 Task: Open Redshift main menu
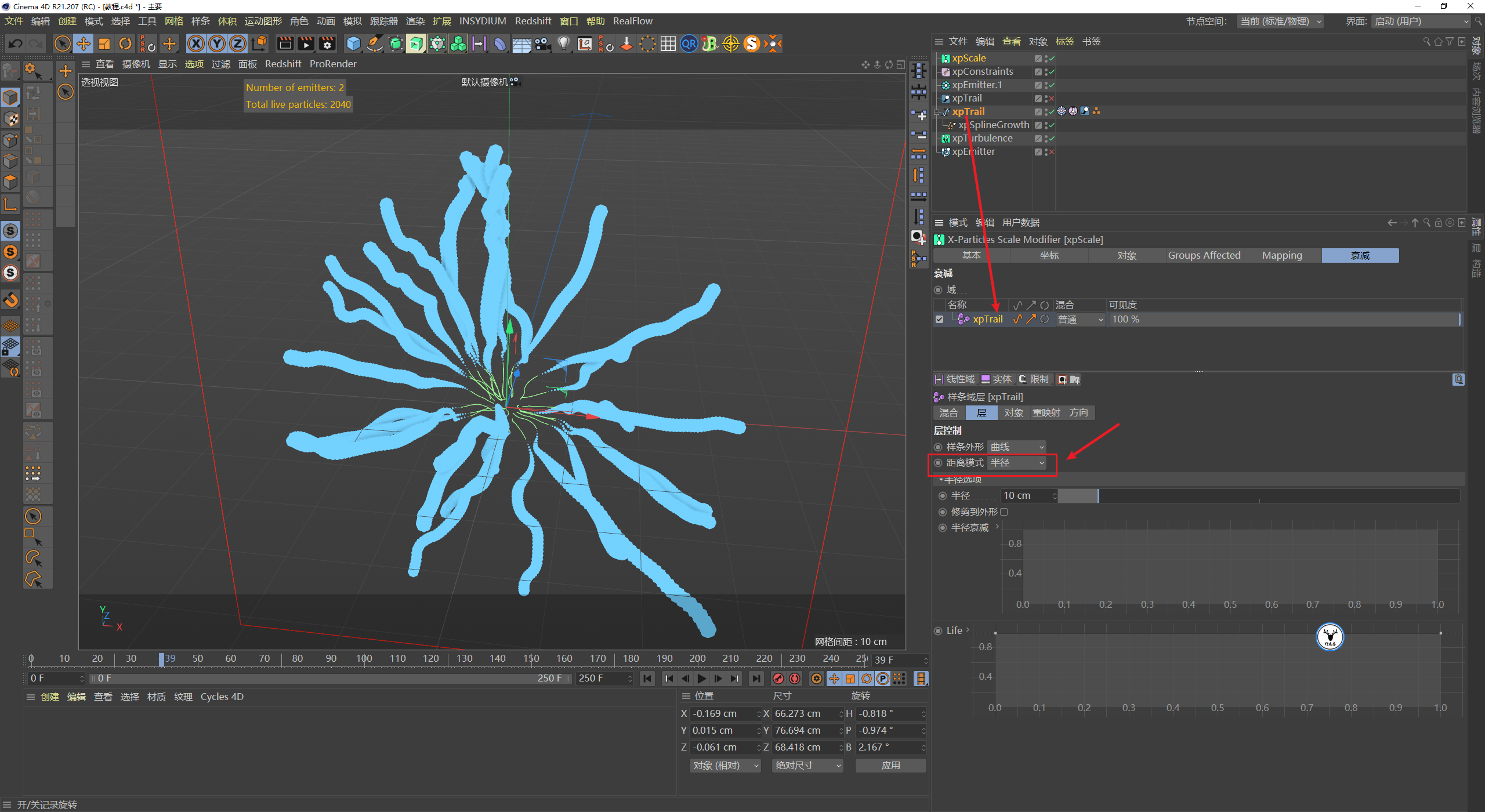pos(533,21)
